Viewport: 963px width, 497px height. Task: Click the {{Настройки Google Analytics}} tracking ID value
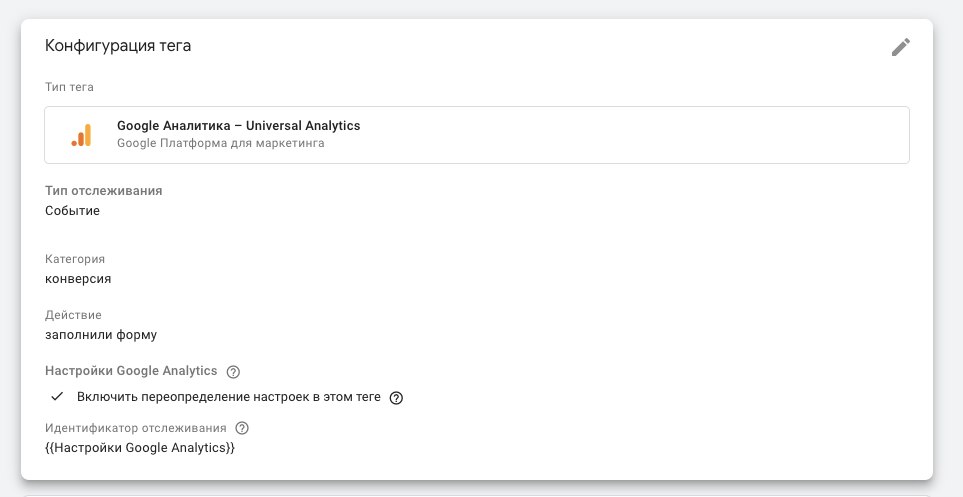click(x=140, y=448)
